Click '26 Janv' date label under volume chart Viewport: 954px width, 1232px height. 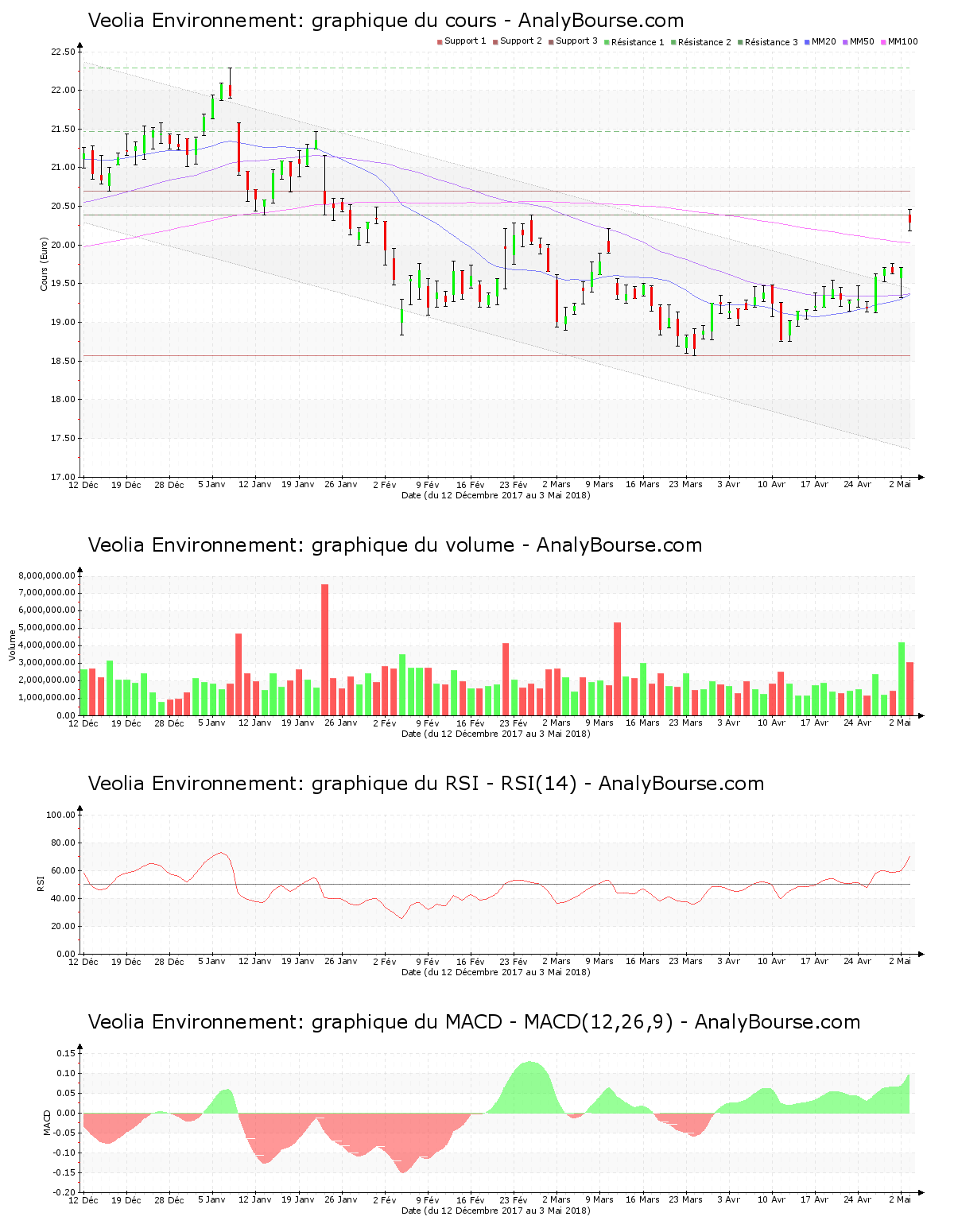tap(341, 723)
